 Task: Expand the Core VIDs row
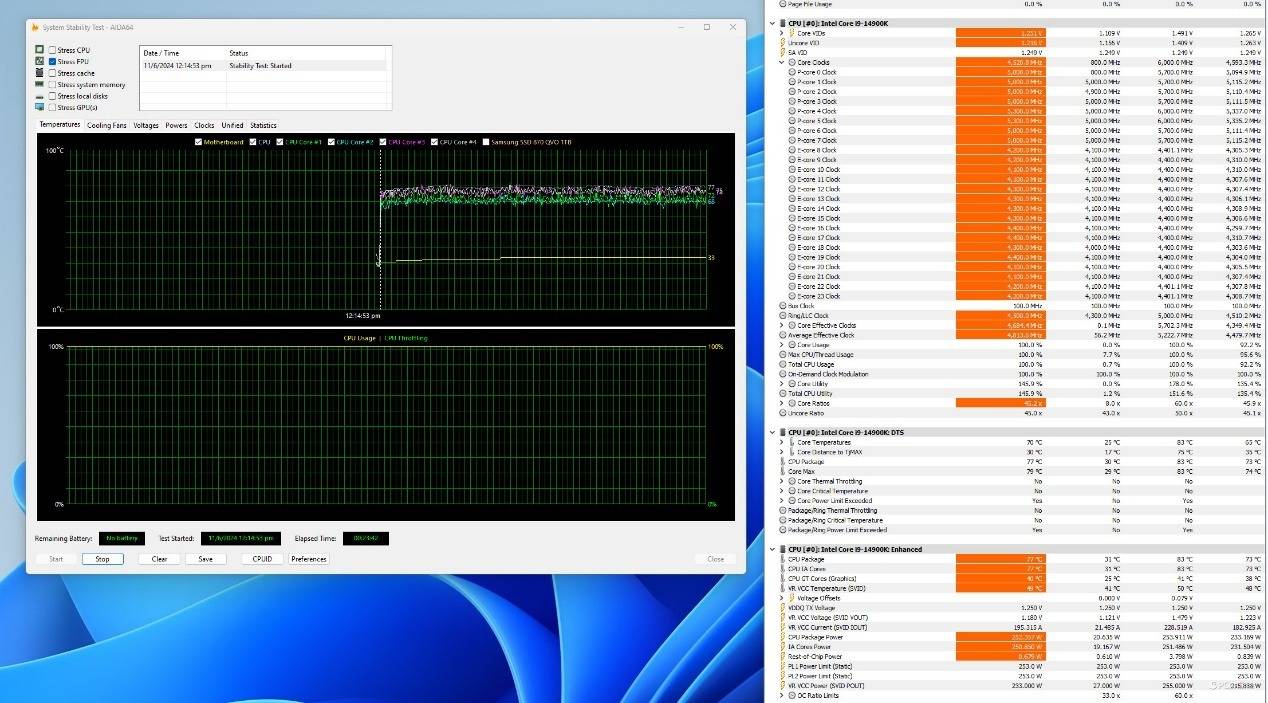point(782,33)
